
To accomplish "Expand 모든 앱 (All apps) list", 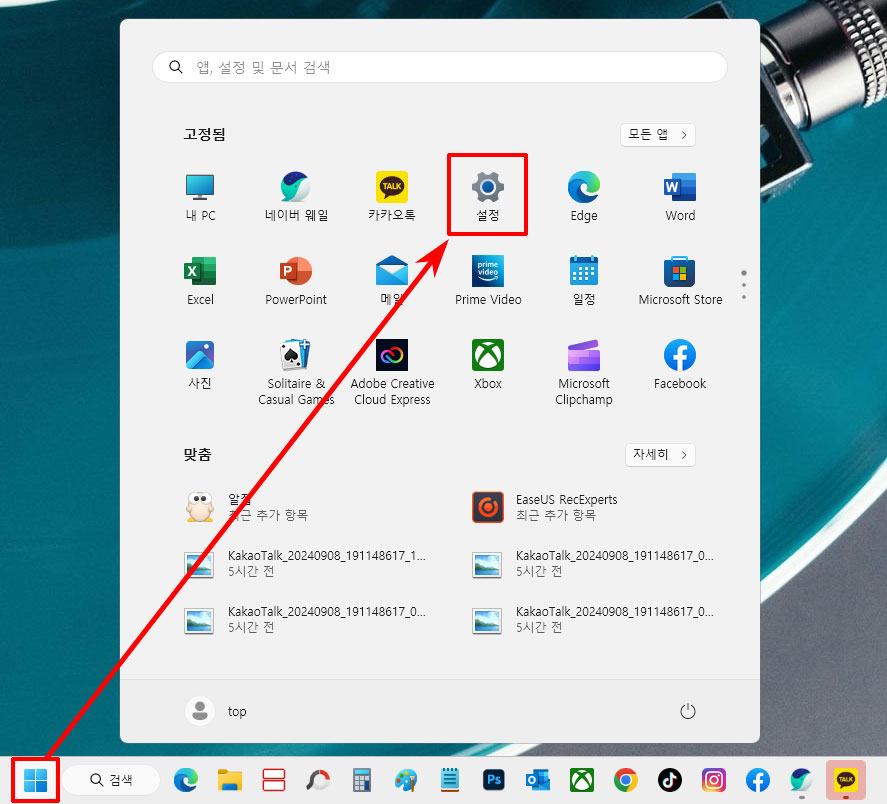I will (657, 135).
